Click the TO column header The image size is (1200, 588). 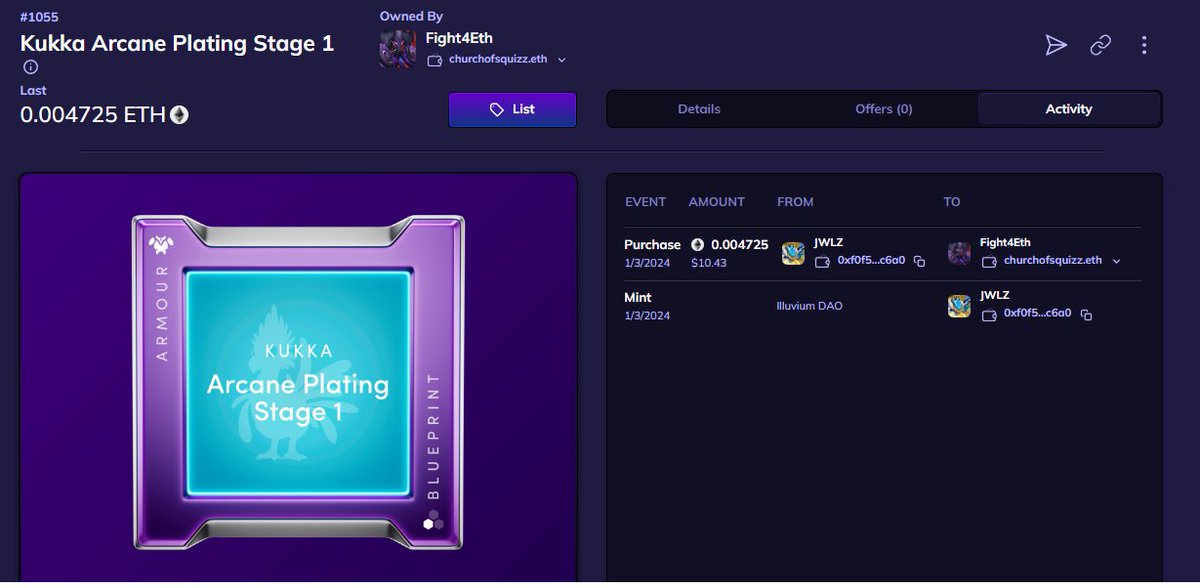coord(952,202)
